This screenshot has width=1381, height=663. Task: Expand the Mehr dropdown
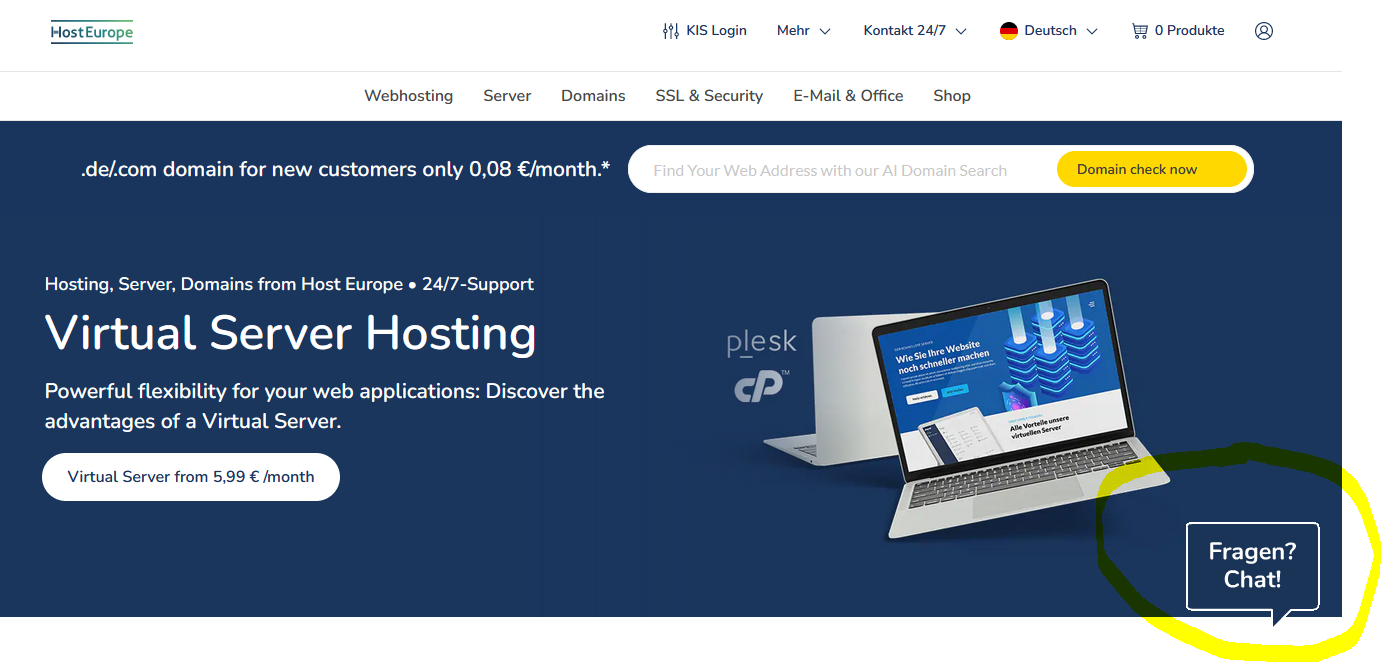[x=804, y=31]
